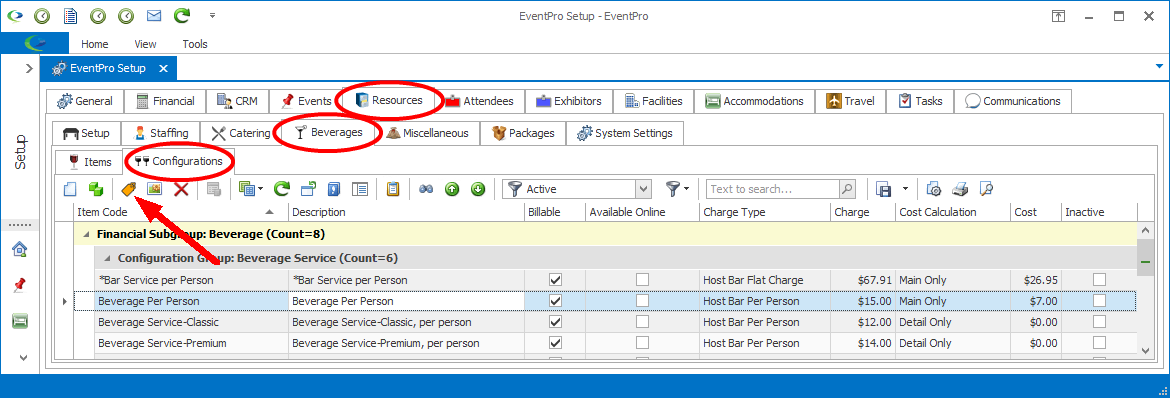Click the grayed-out copy record icon

(x=214, y=190)
